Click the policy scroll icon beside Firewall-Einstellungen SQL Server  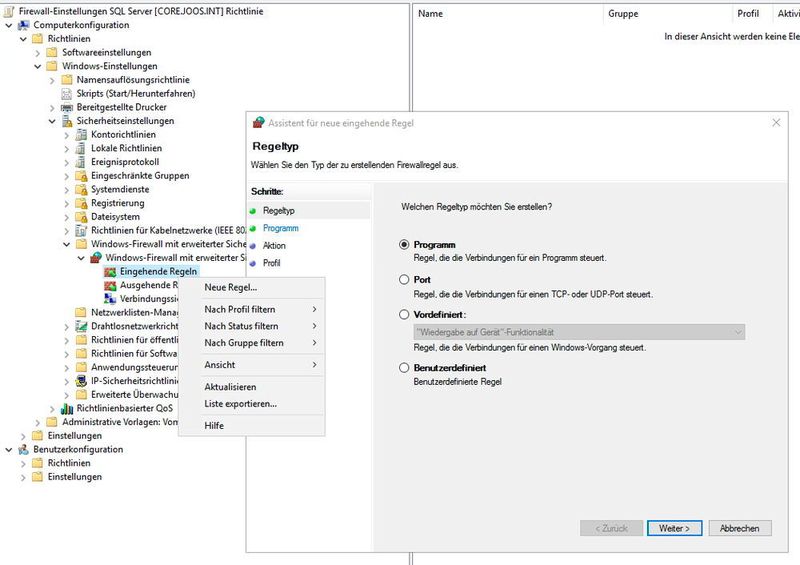coord(9,11)
